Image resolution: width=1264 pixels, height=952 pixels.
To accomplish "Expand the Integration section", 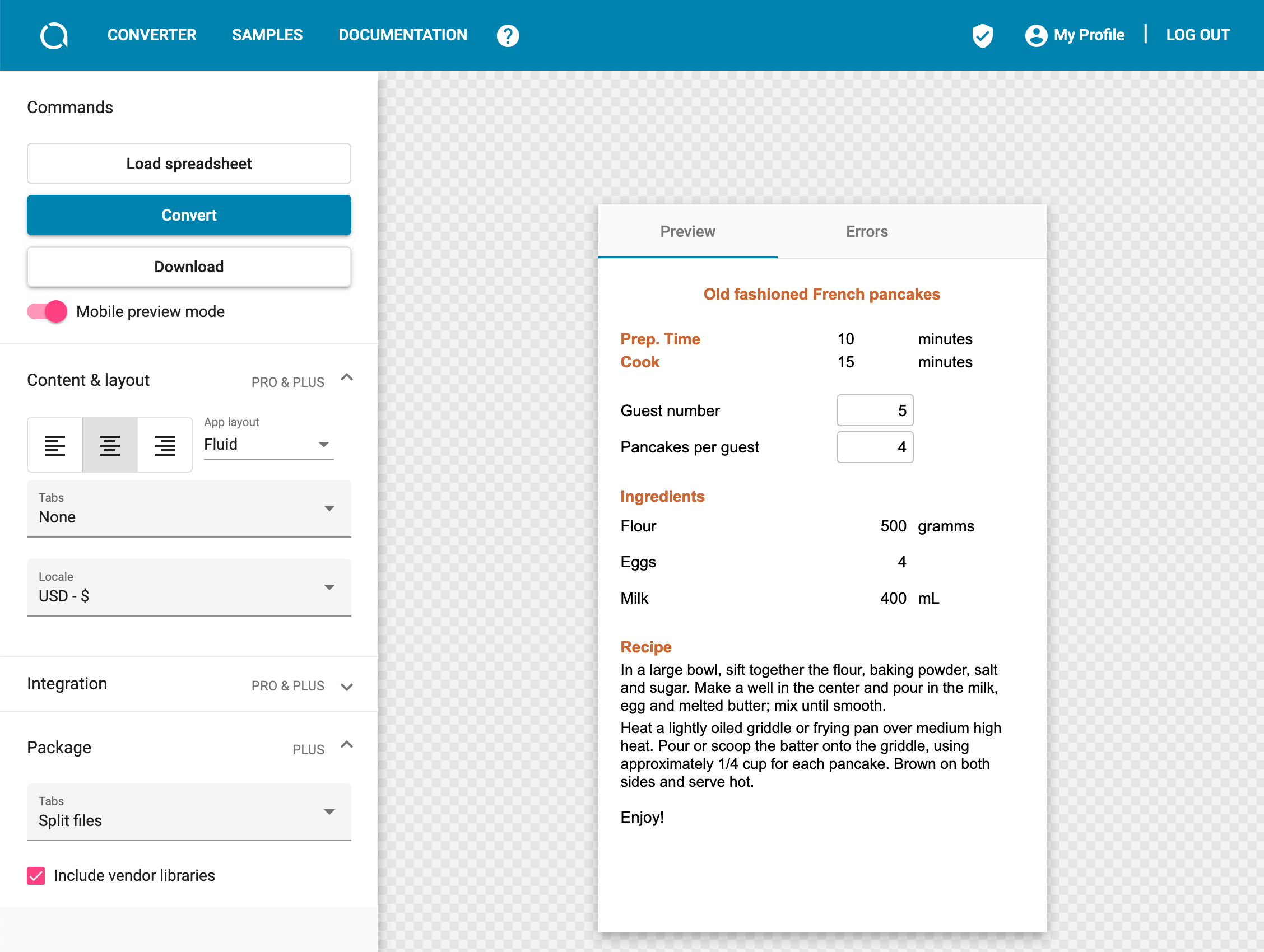I will tap(347, 686).
